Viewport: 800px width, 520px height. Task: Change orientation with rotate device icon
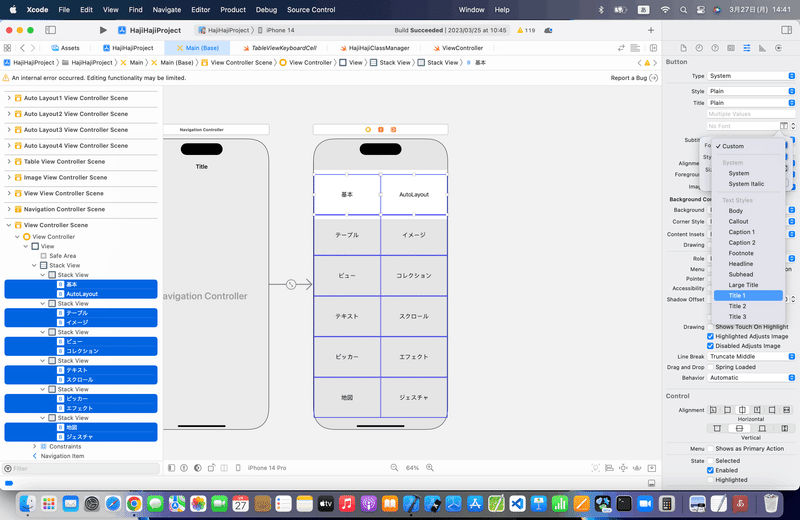tap(211, 467)
